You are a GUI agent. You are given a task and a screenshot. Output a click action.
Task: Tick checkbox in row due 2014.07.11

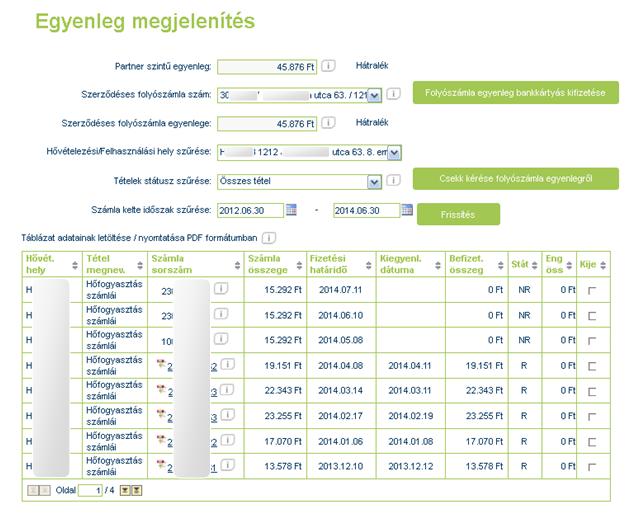(x=592, y=291)
